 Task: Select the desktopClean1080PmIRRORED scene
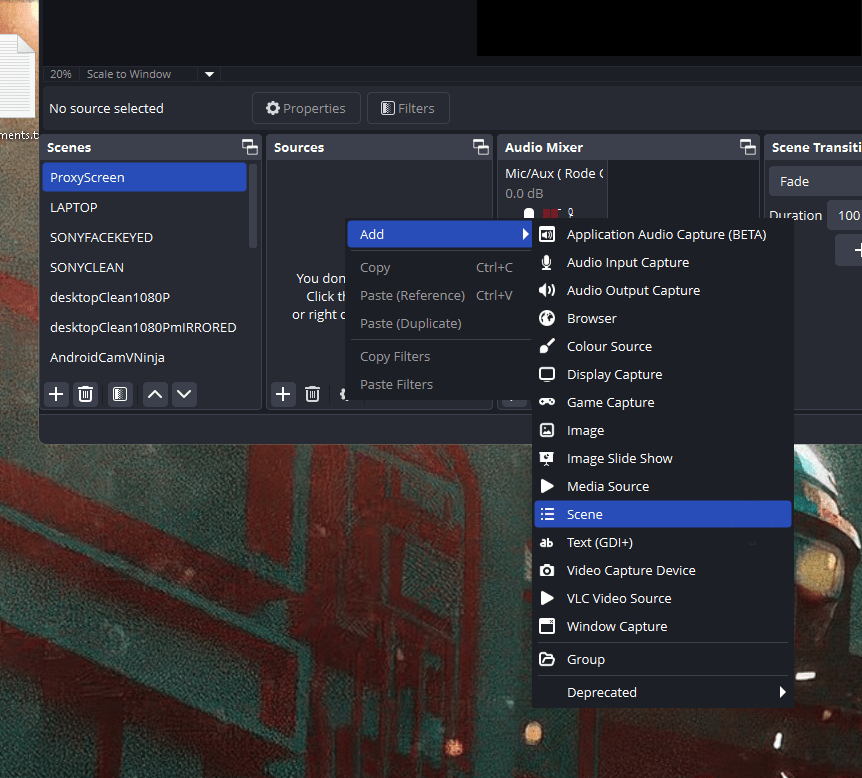[144, 327]
